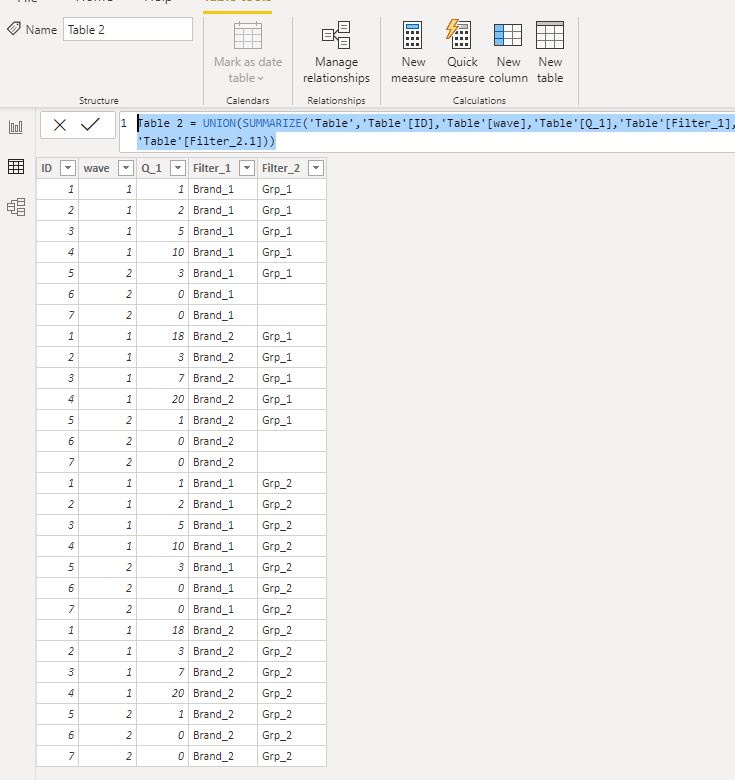
Task: Click the Relationships group label
Action: point(336,100)
